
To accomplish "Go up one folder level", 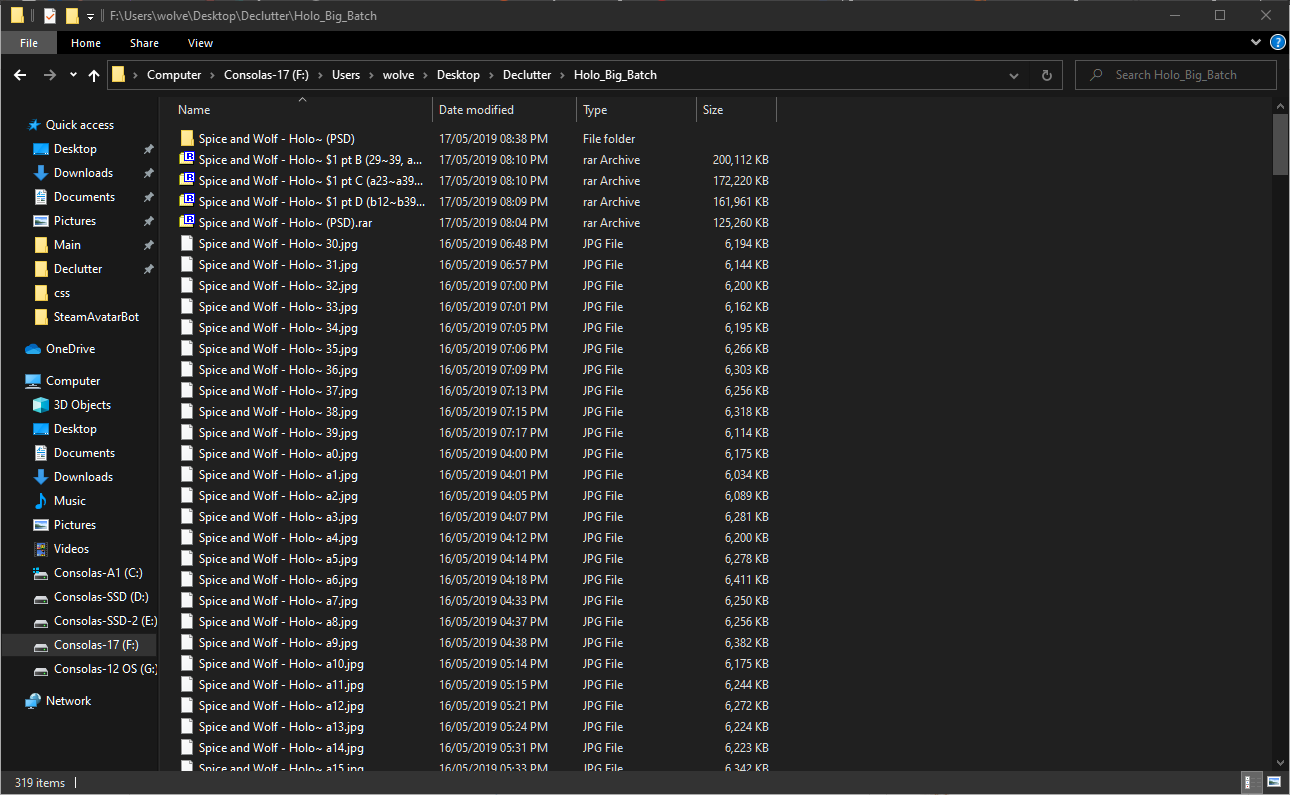I will click(94, 75).
